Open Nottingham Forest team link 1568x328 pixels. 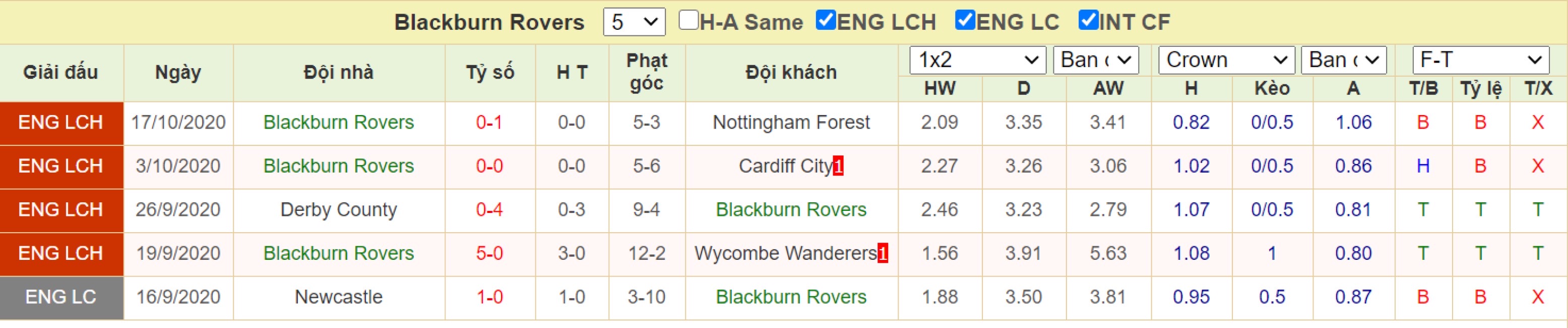(x=791, y=123)
